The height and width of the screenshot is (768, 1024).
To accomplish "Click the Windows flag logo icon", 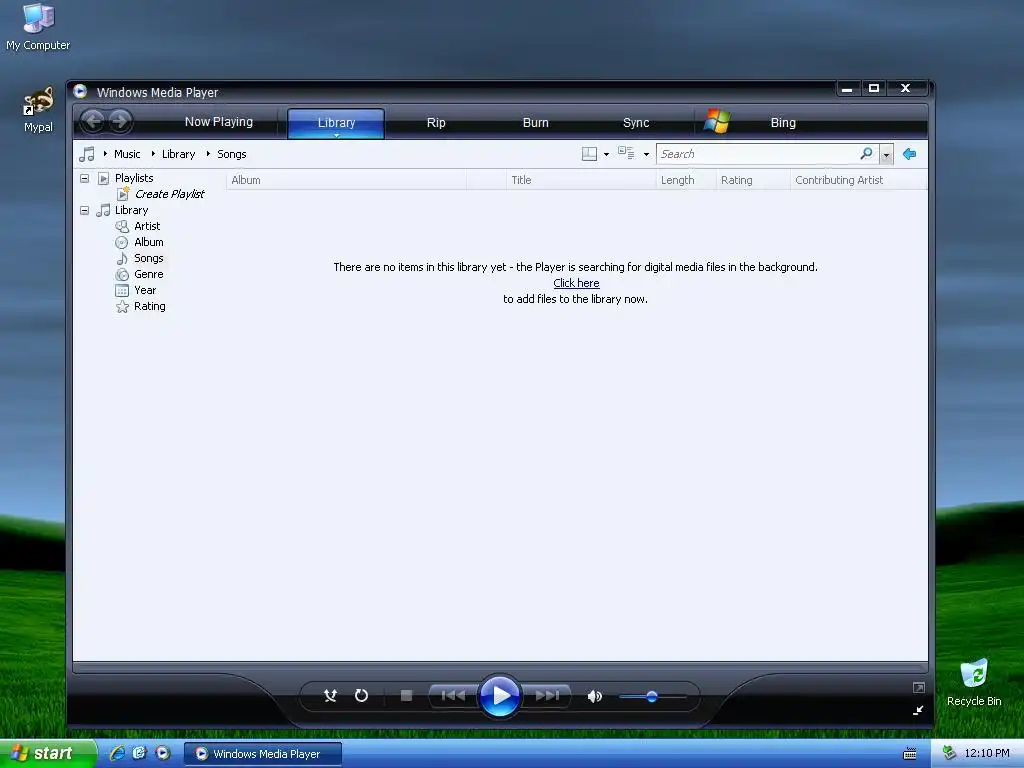I will (x=717, y=121).
